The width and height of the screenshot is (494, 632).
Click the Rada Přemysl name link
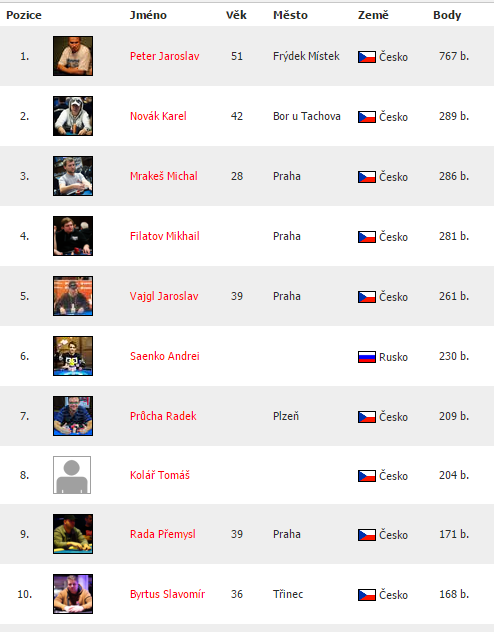(x=162, y=534)
